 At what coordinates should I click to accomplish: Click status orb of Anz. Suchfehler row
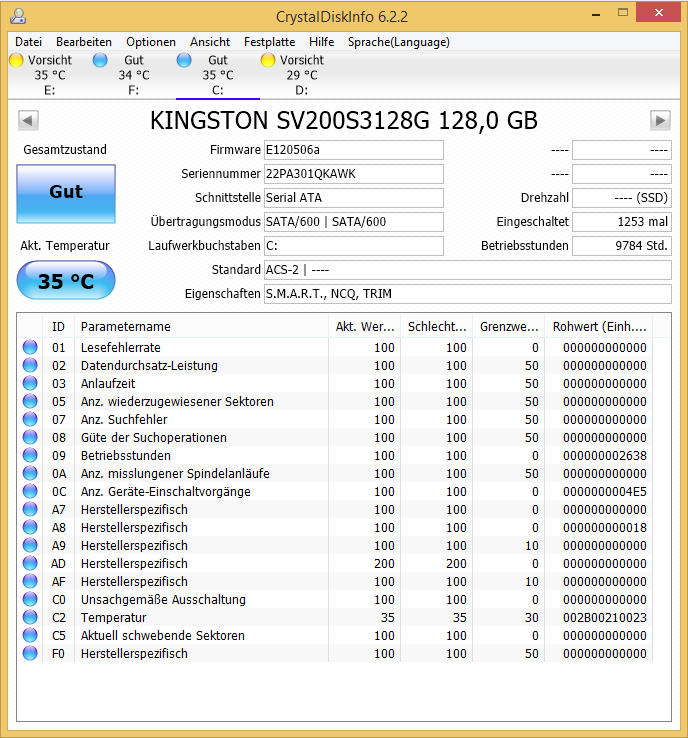(x=30, y=419)
